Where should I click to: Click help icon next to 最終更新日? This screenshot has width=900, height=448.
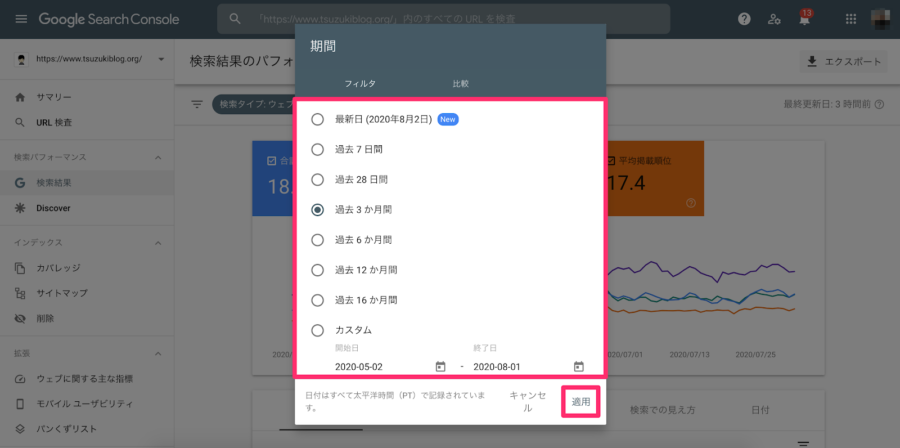coord(879,104)
